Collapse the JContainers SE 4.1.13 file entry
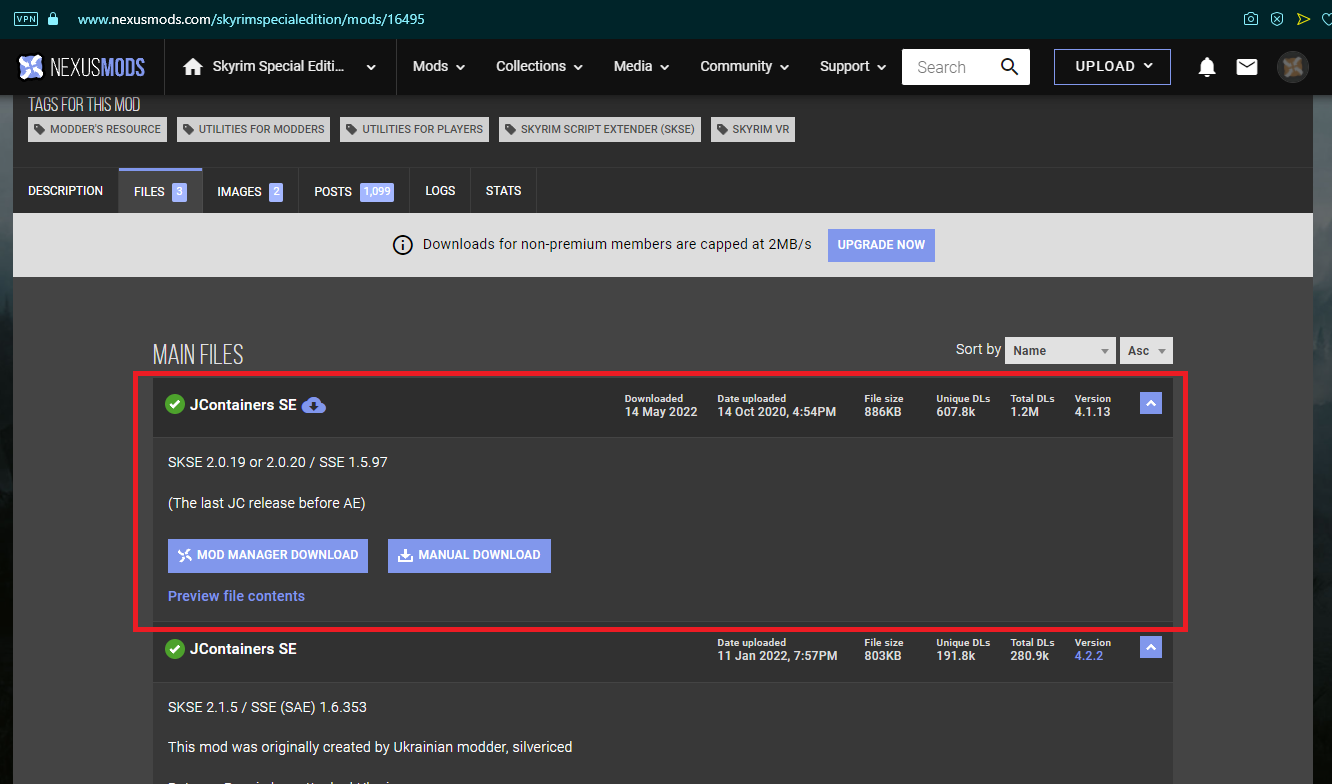 click(1151, 403)
